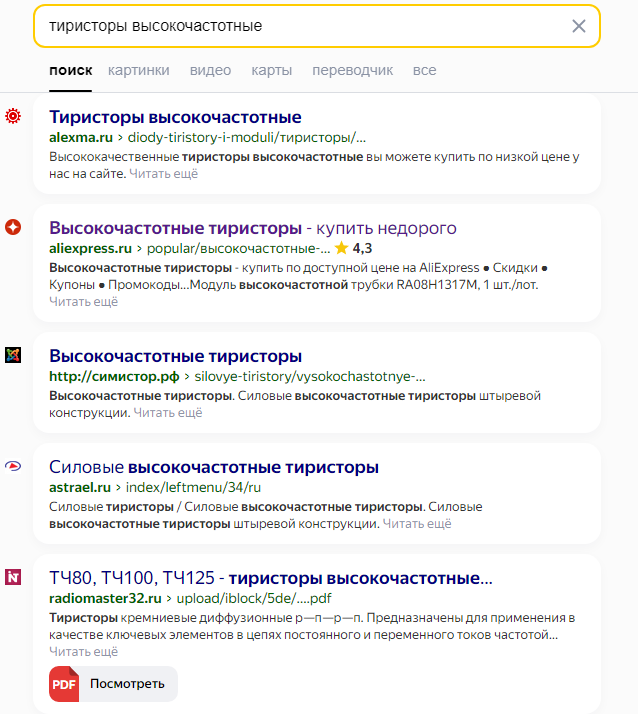This screenshot has width=638, height=714.
Task: Expand Читать ещё in alexma.ru snippet
Action: pyautogui.click(x=163, y=173)
